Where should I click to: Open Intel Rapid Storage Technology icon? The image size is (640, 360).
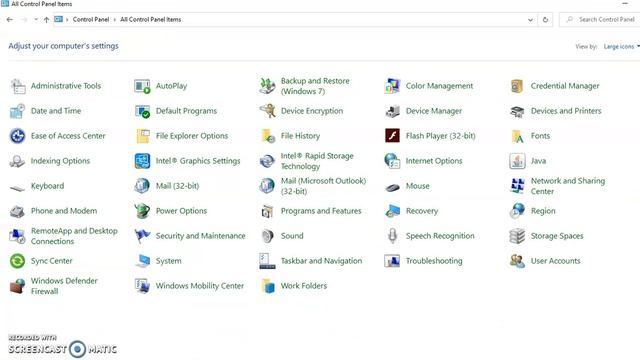[x=267, y=161]
